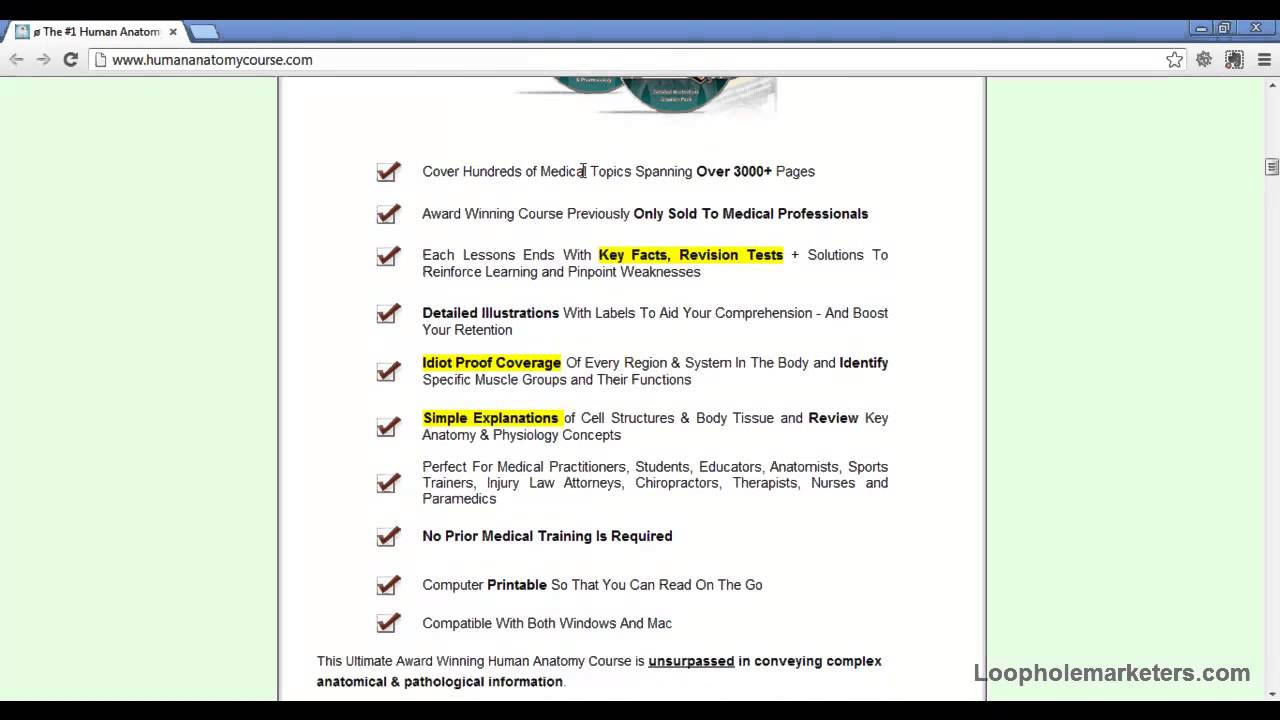Screen dimensions: 1280x720
Task: Minimize the browser window
Action: (x=1201, y=29)
